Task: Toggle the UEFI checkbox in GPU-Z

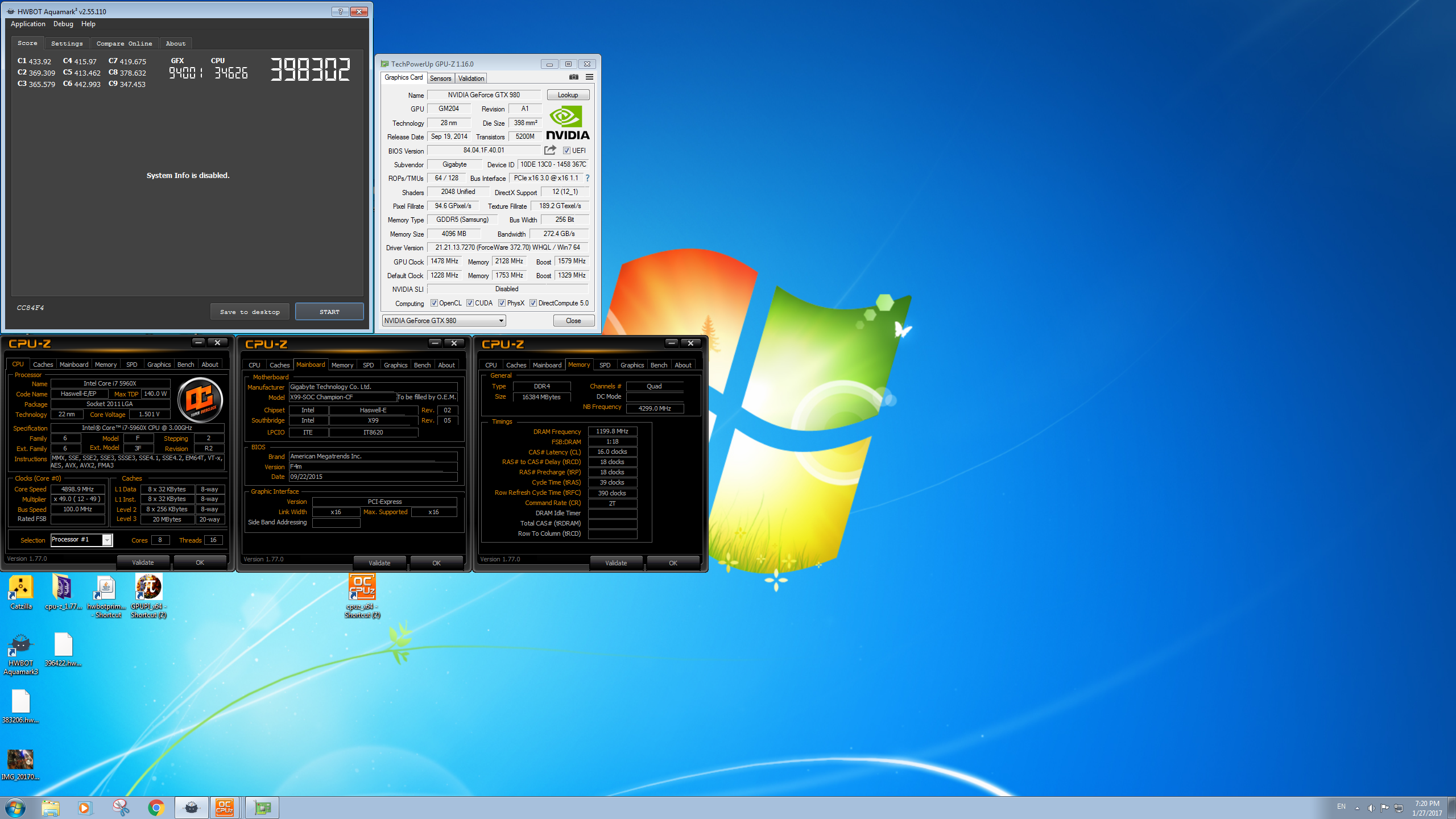Action: pos(566,151)
